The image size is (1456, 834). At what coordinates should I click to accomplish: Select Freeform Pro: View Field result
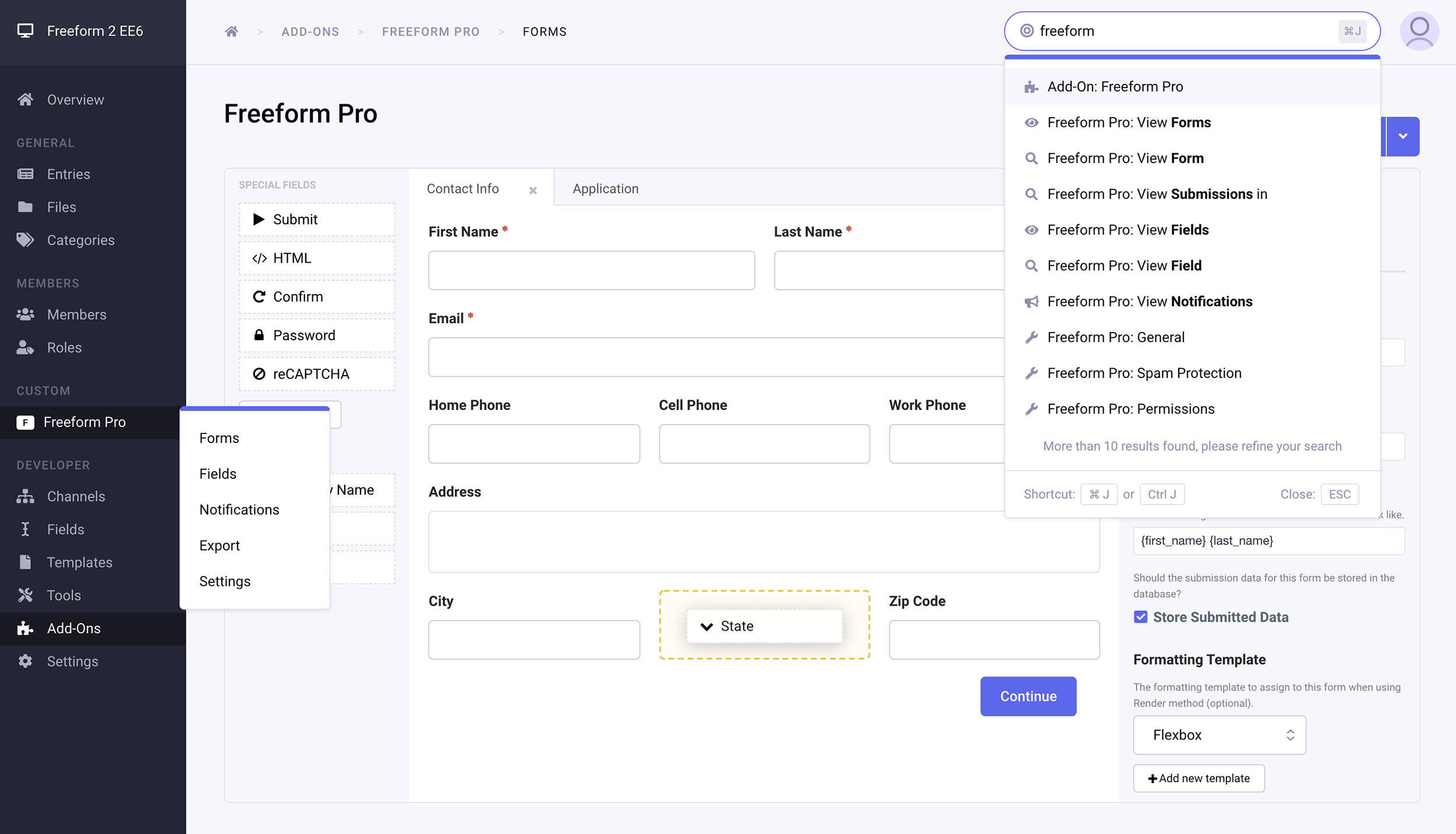(x=1192, y=266)
